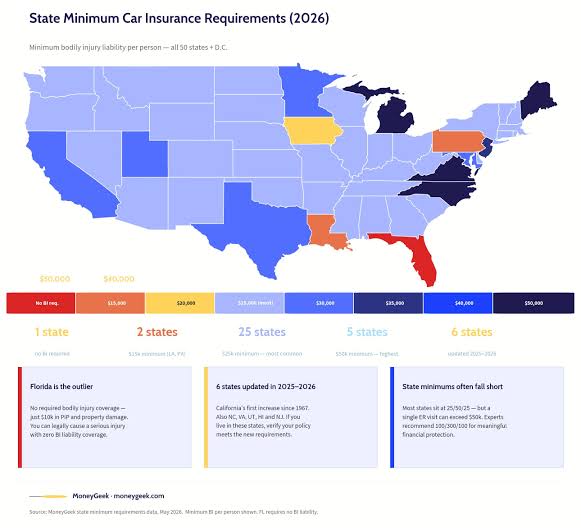Select the orange Pennsylvania state

[x=458, y=141]
